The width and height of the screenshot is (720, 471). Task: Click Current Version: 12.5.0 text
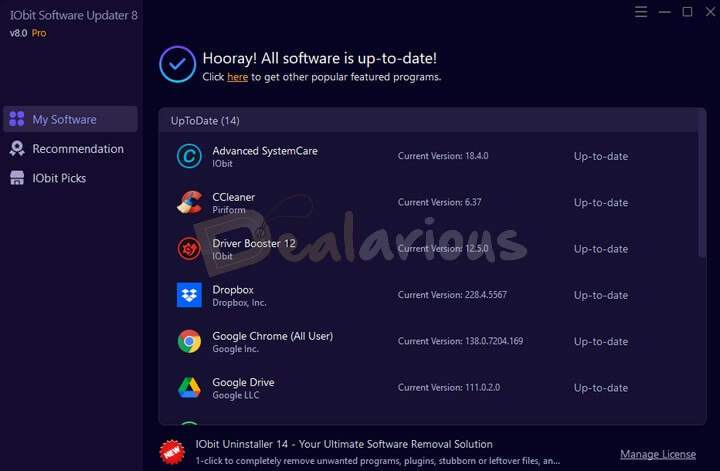[443, 249]
